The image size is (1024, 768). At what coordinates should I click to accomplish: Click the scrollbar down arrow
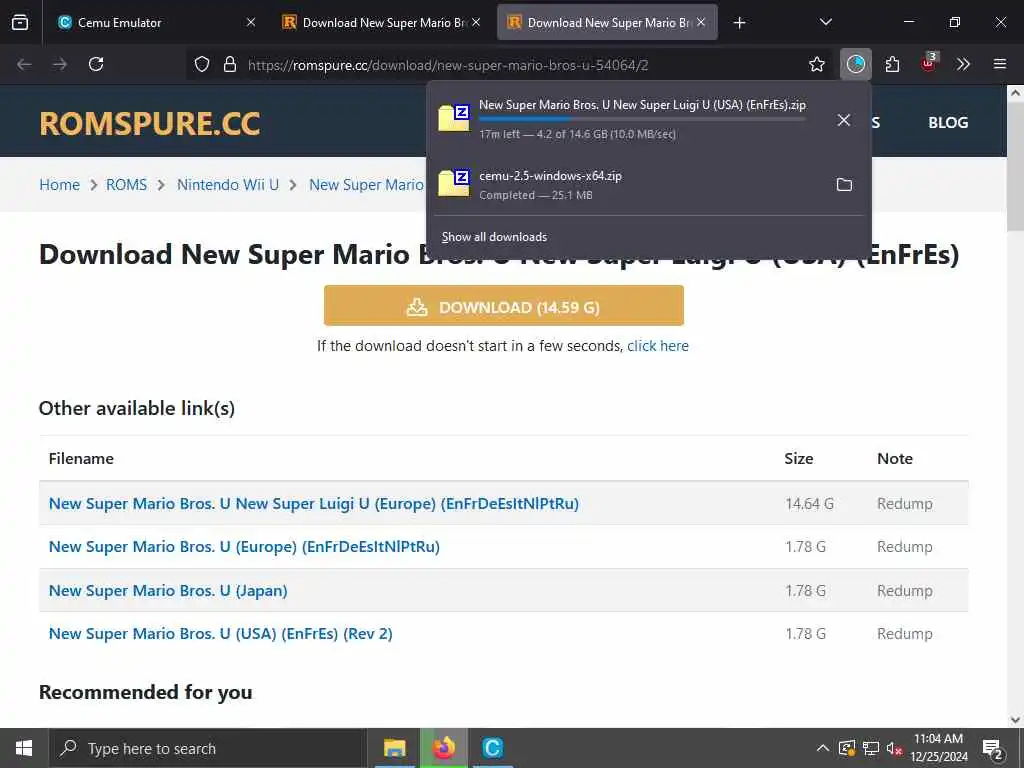pos(1015,720)
